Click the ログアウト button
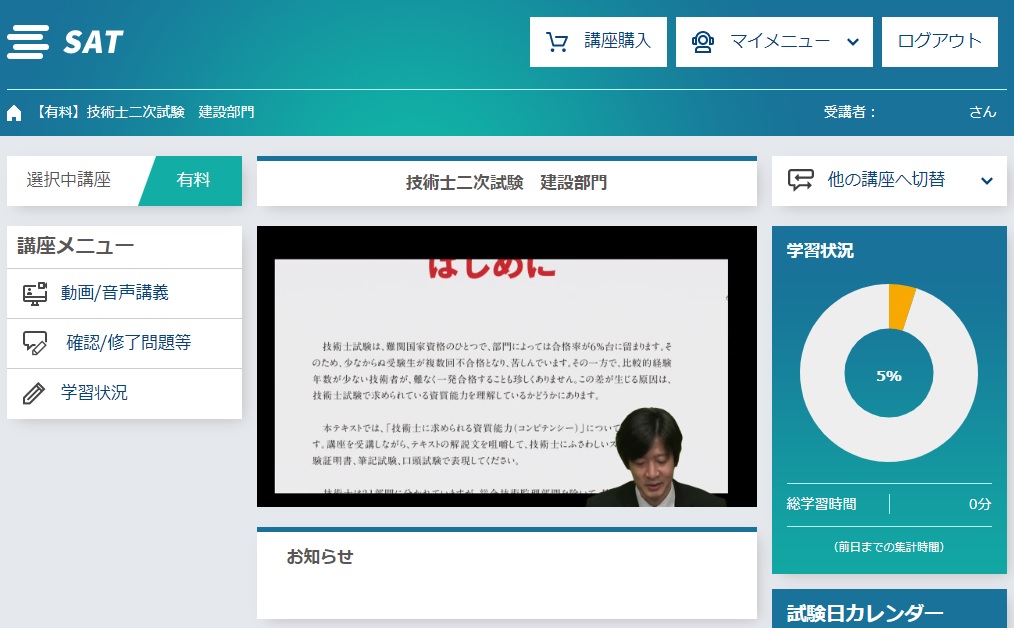The image size is (1014, 628). tap(940, 42)
